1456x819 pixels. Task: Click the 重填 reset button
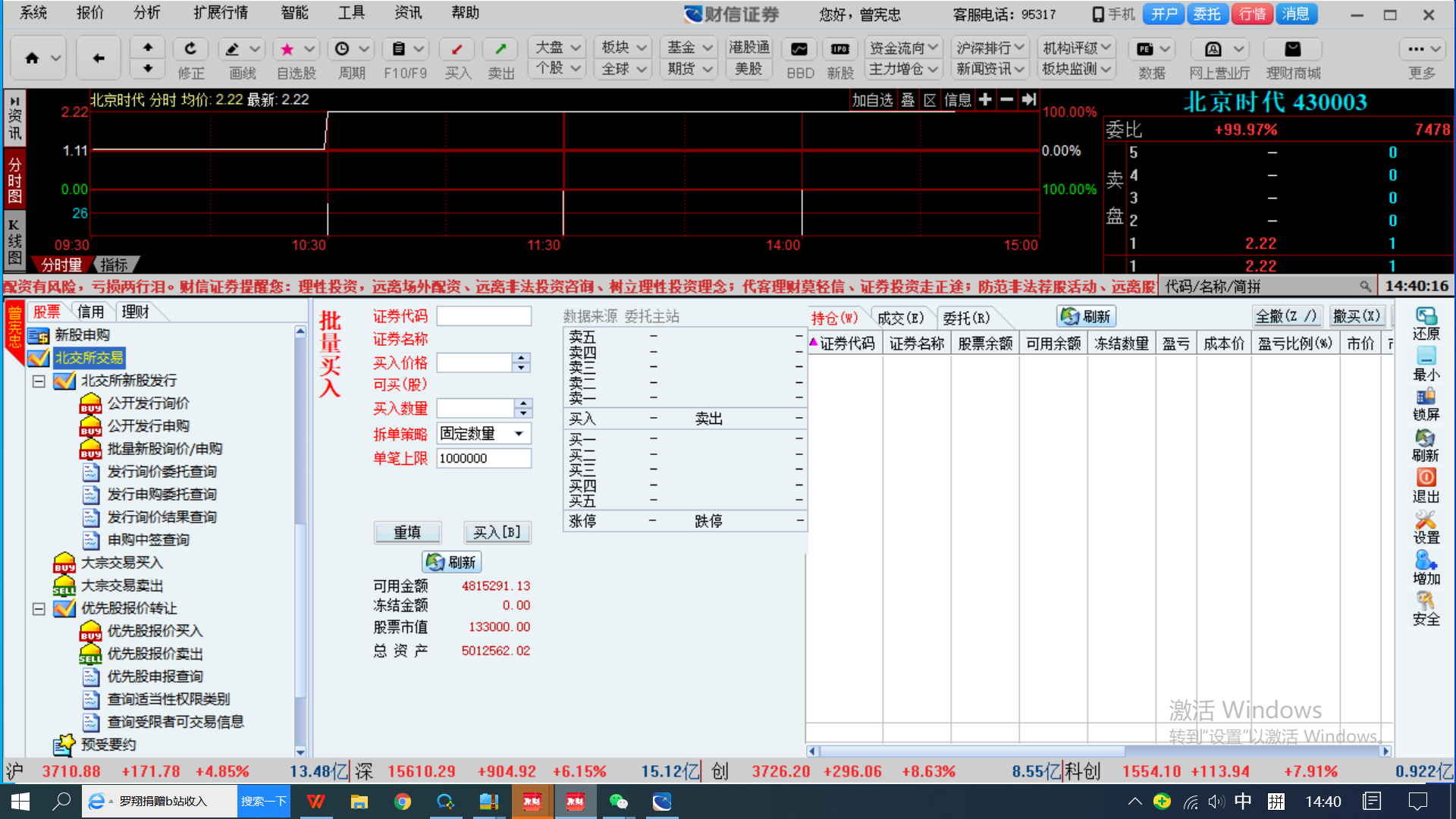click(407, 532)
